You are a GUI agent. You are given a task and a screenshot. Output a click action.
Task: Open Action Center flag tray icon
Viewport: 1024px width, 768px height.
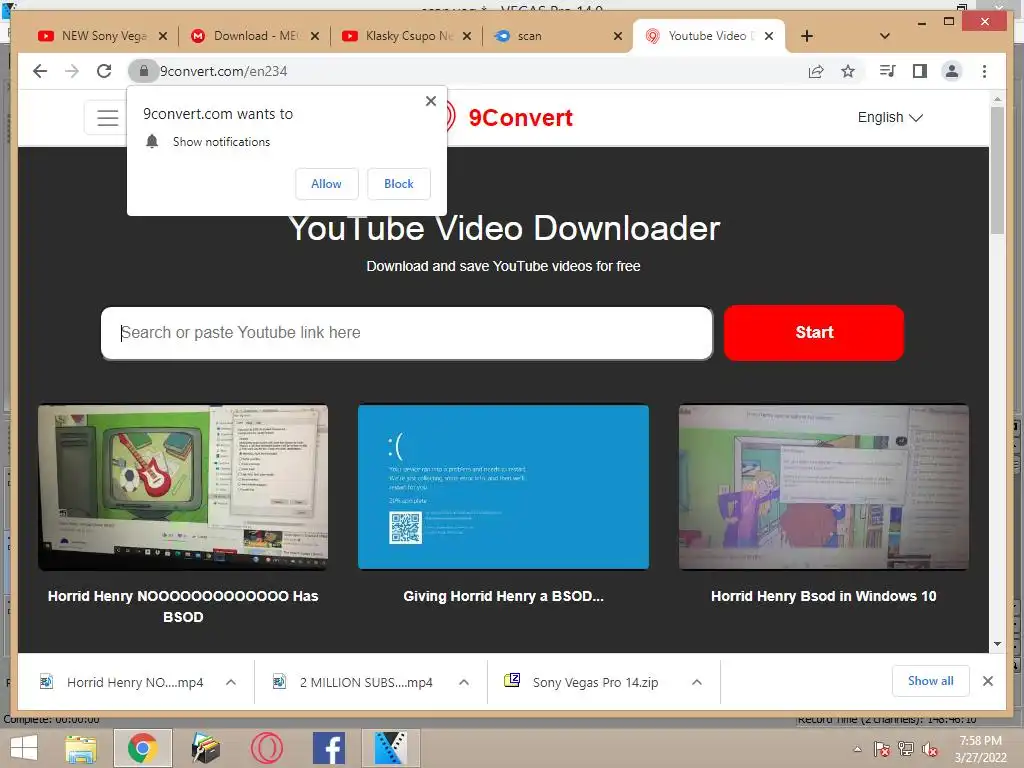pos(881,749)
